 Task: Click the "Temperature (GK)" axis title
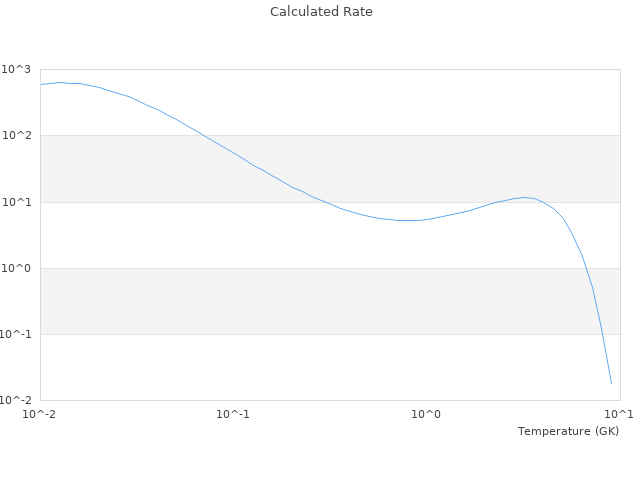(568, 431)
